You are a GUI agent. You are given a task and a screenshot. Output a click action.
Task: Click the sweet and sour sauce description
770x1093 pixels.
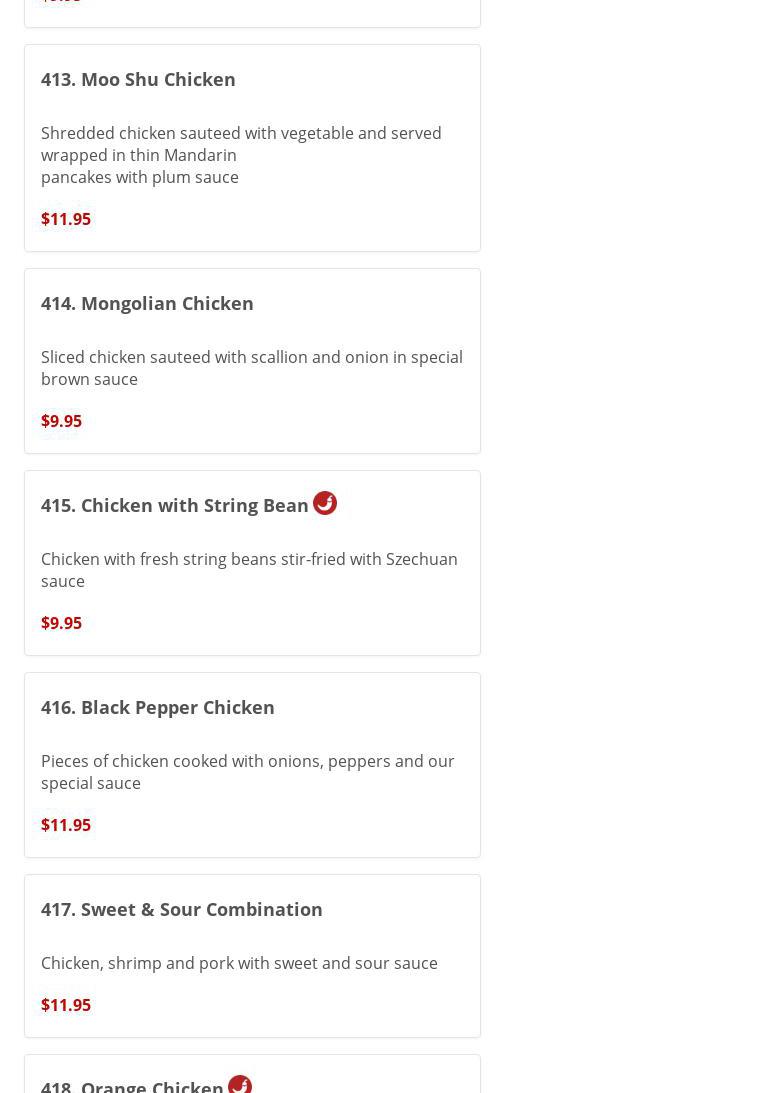click(239, 963)
